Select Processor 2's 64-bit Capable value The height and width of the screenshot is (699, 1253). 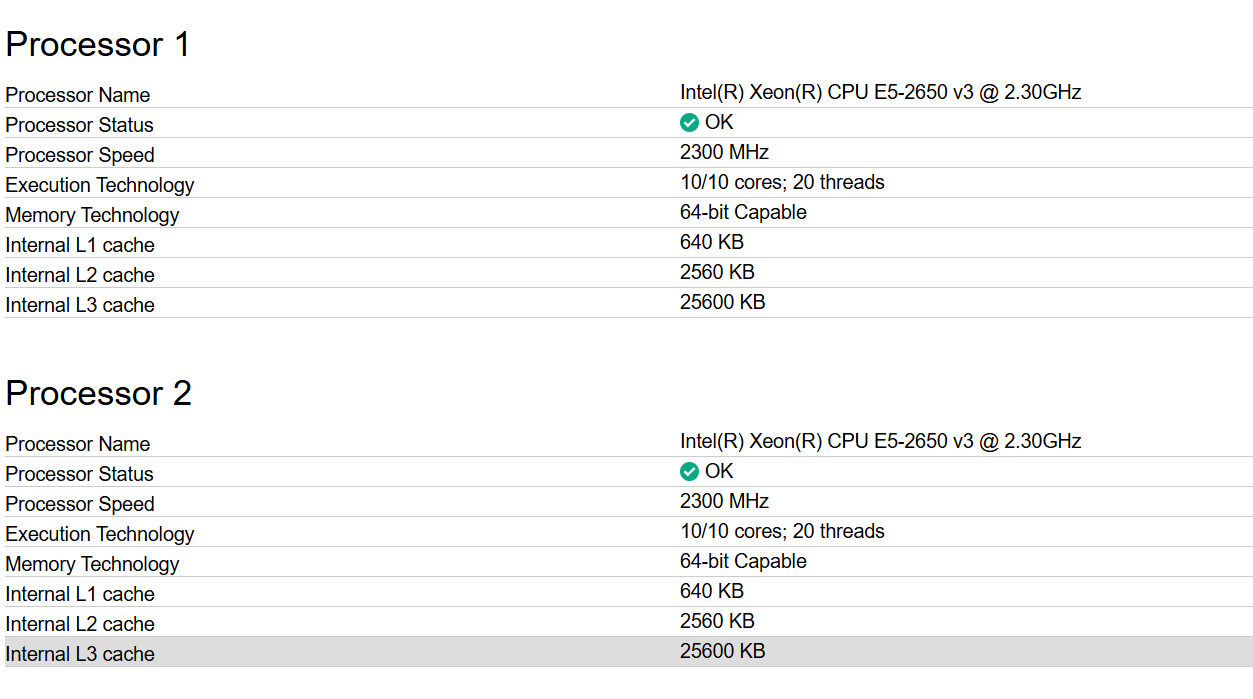coord(743,561)
